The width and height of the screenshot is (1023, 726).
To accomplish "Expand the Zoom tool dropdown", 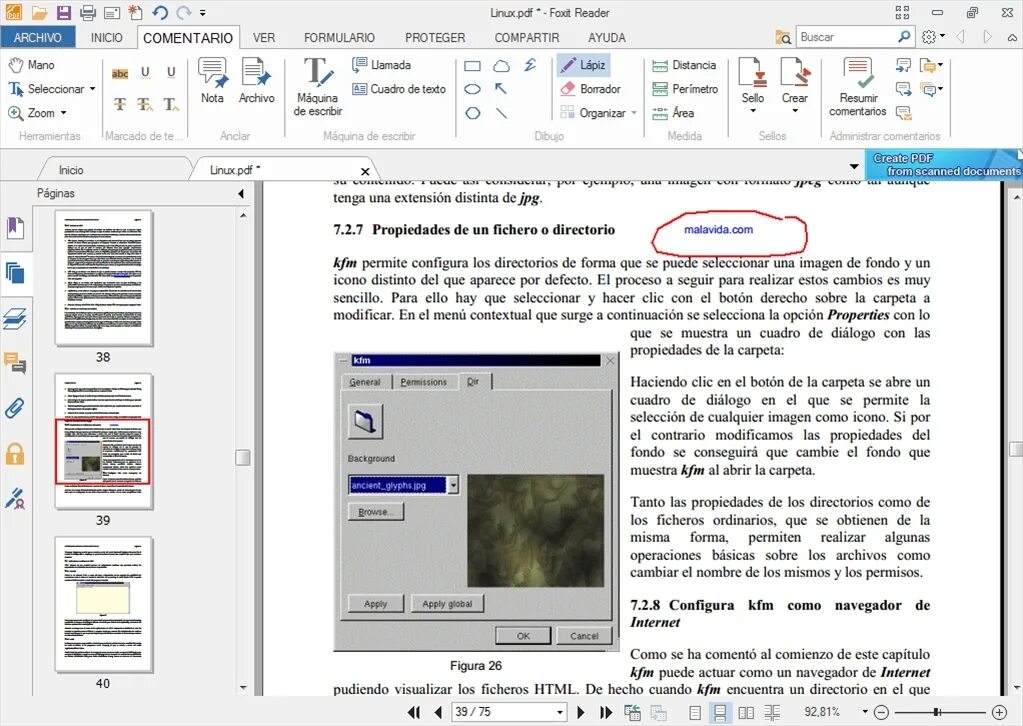I will [63, 113].
